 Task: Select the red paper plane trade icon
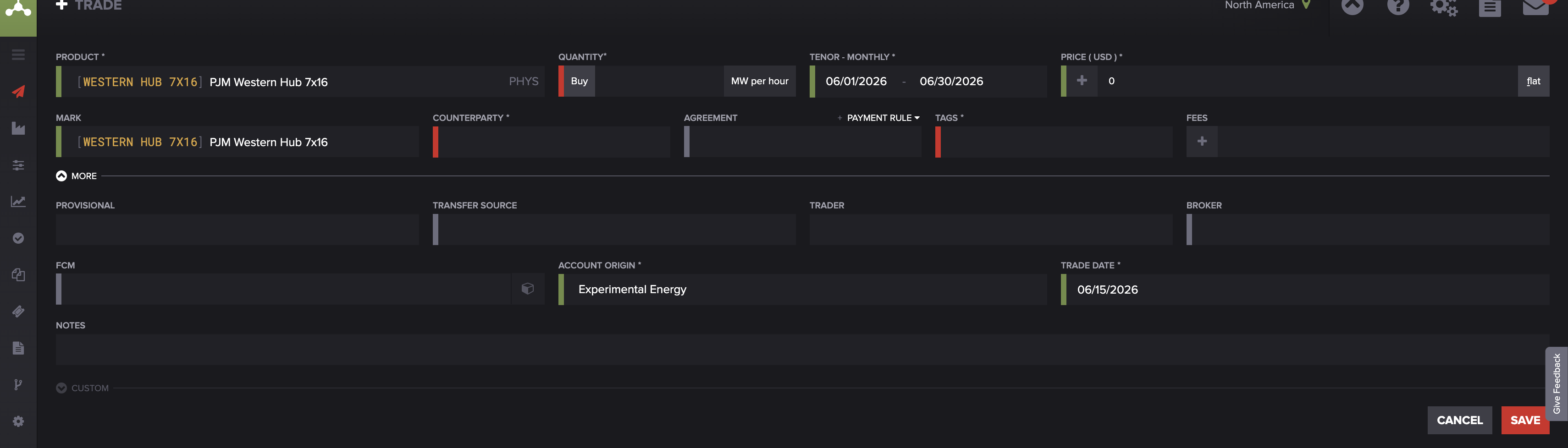coord(18,92)
